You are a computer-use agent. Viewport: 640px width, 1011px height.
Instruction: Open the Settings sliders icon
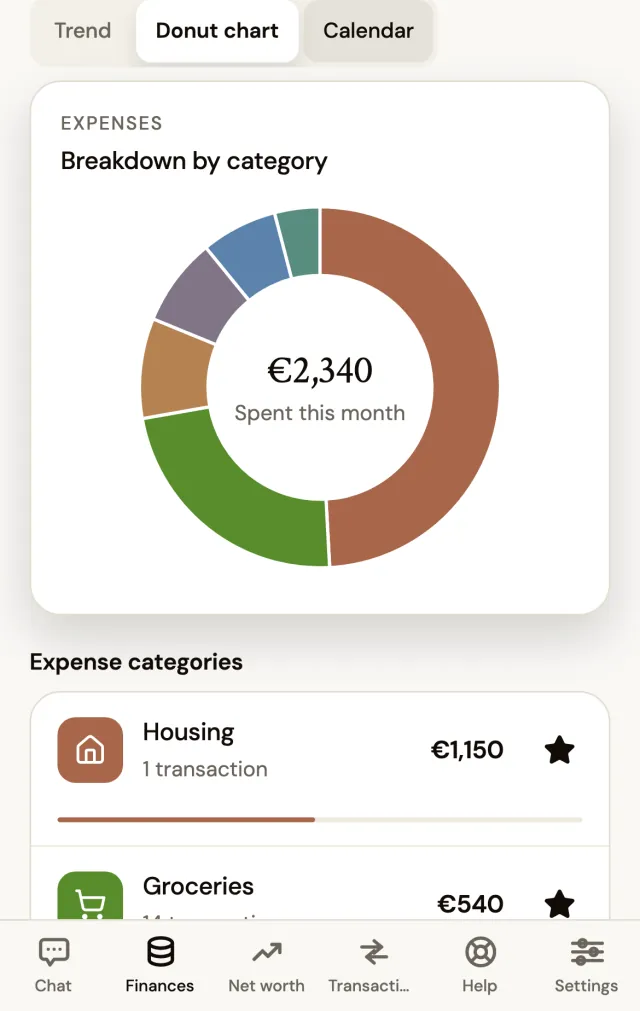[x=587, y=952]
